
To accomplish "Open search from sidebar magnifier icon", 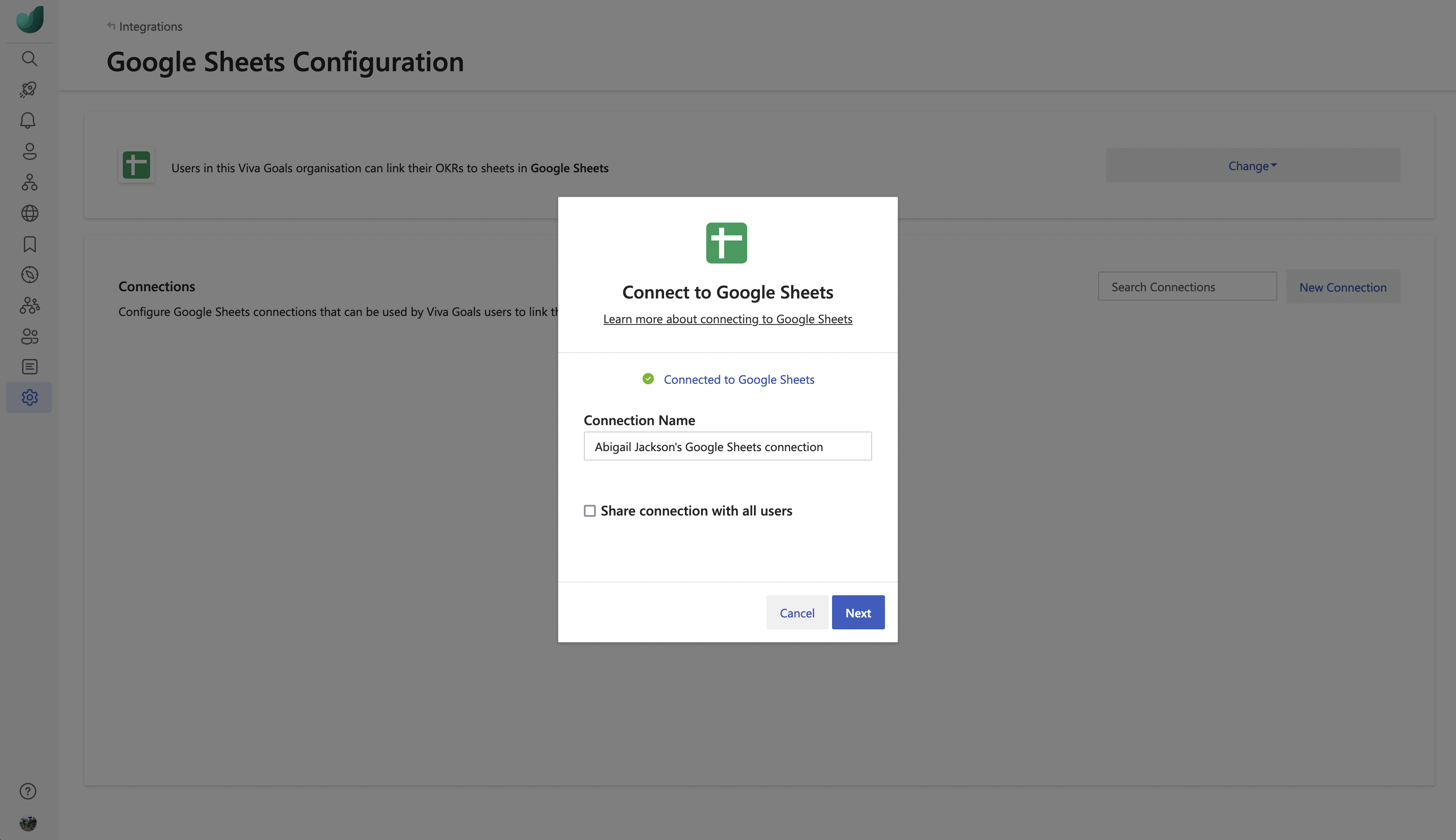I will click(29, 58).
